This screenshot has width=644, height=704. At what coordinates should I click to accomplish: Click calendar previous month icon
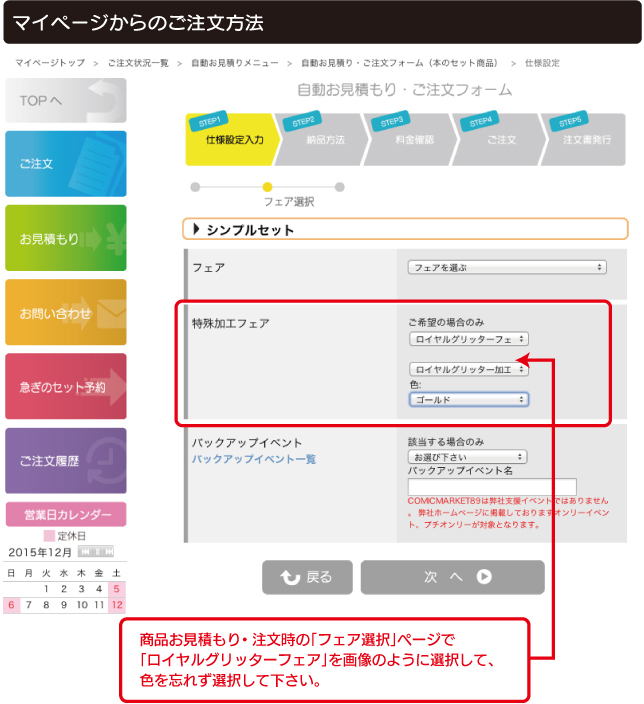point(85,552)
